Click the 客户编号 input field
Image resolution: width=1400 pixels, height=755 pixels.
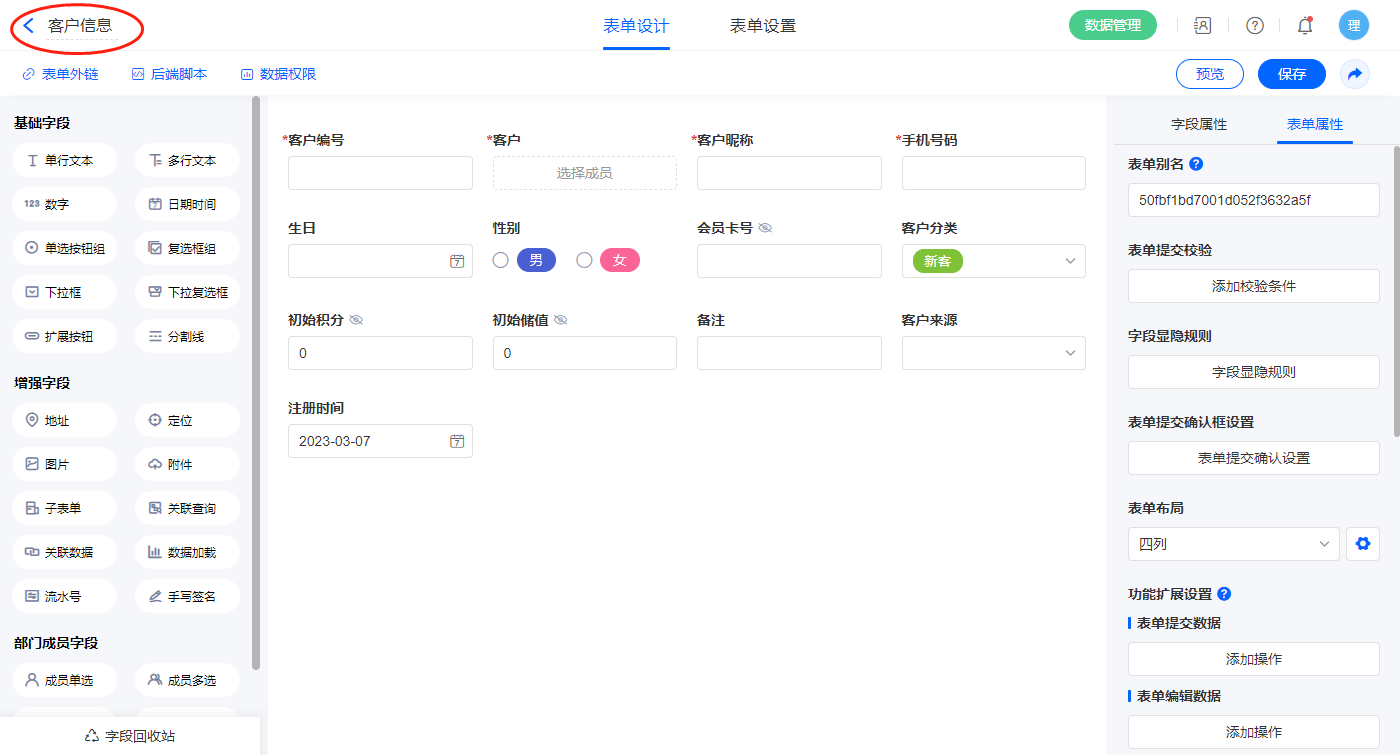tap(380, 173)
